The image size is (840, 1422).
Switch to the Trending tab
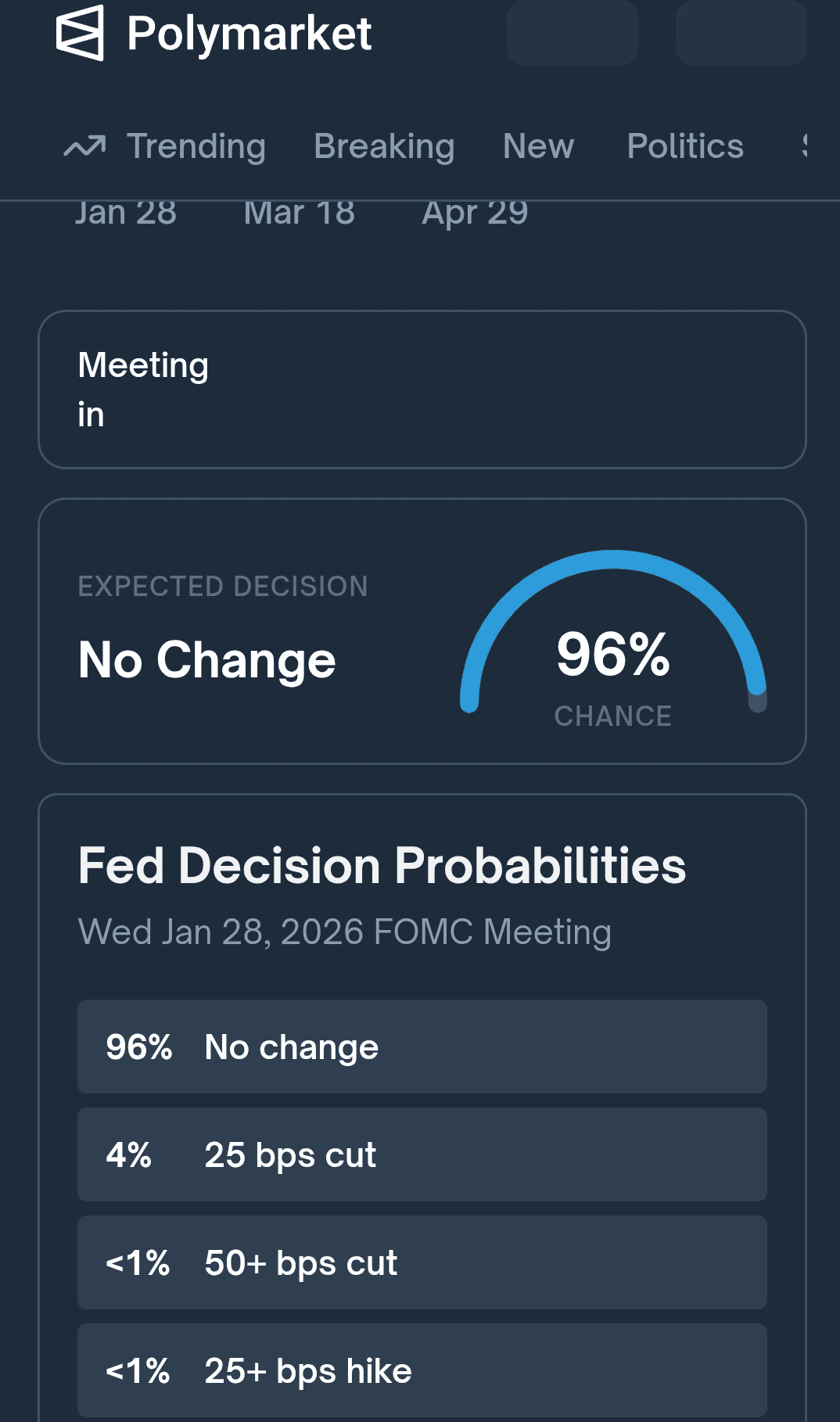click(196, 146)
